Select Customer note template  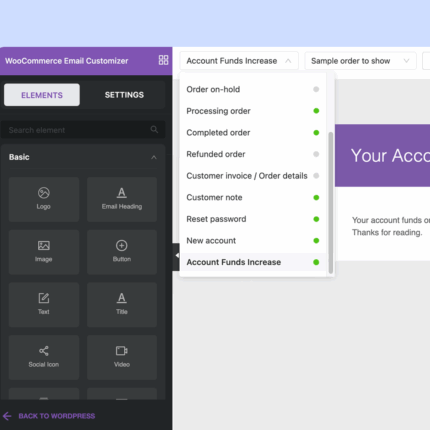tap(253, 197)
